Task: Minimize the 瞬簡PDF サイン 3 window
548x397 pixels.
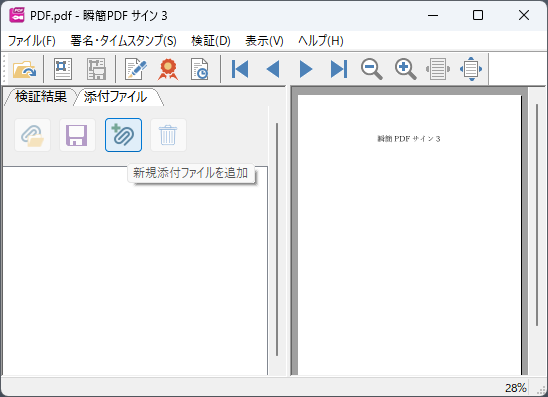Action: (x=433, y=15)
